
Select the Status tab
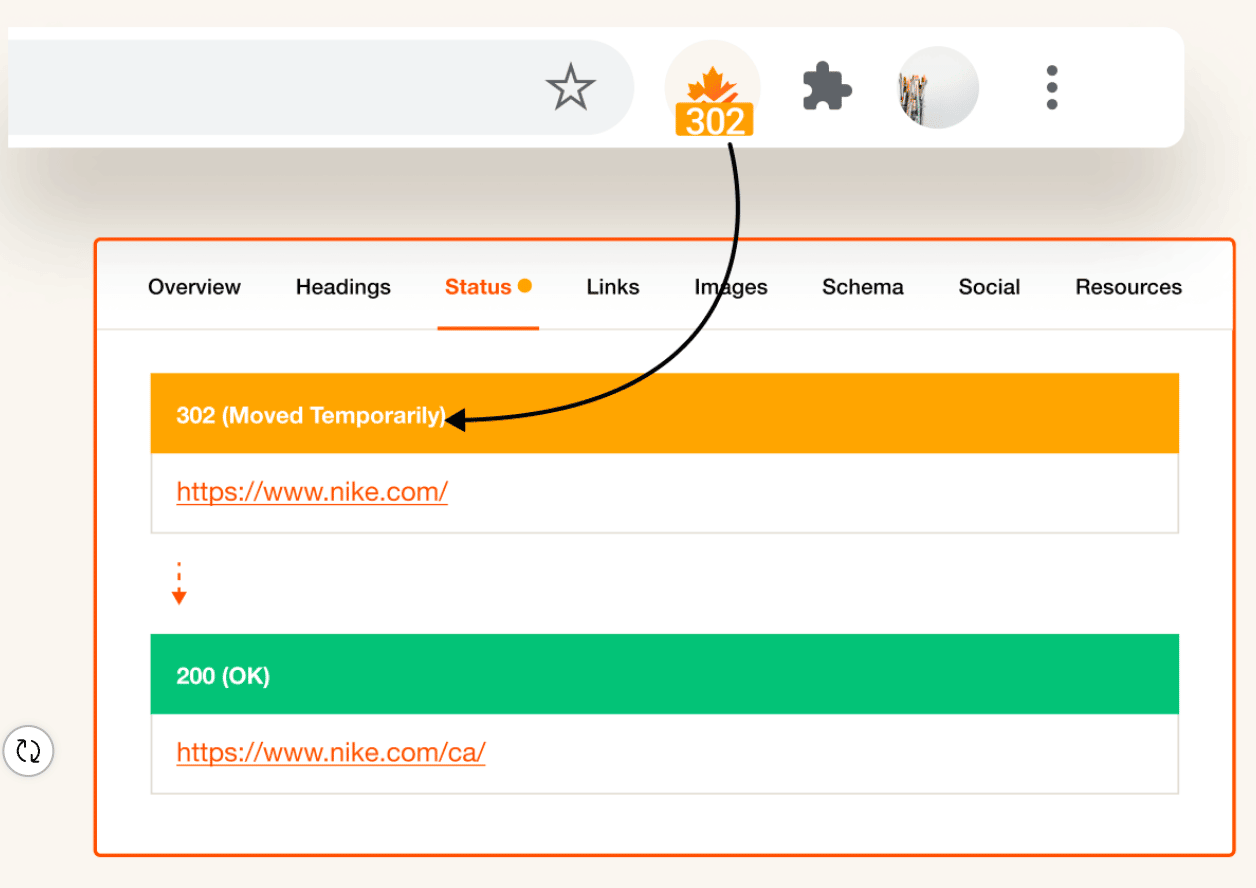tap(488, 287)
